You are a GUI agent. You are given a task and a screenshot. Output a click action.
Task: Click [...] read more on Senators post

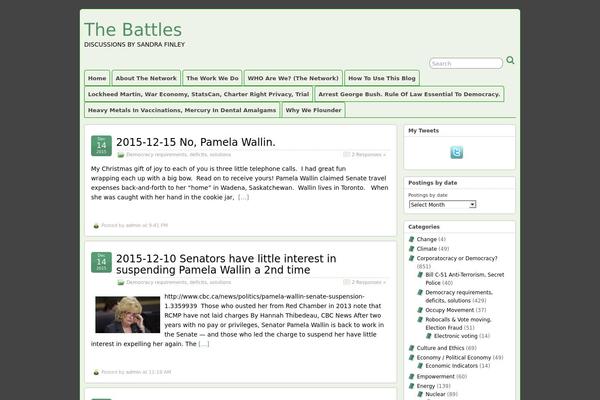[x=204, y=344]
